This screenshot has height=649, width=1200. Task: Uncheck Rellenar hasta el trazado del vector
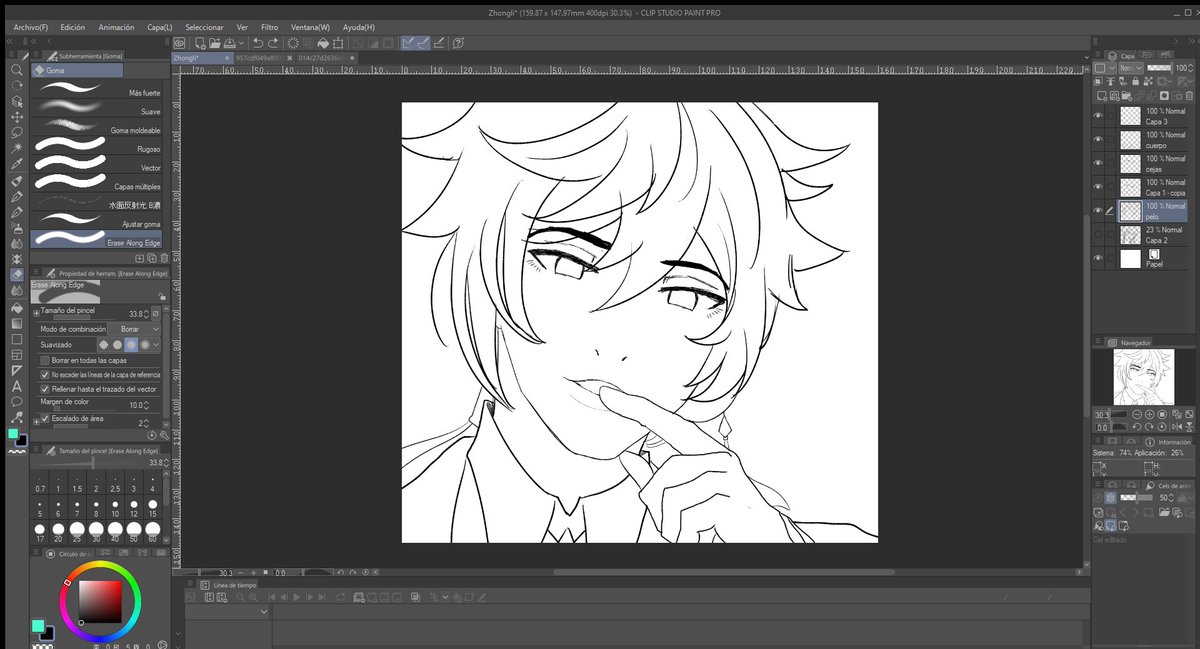pos(45,389)
